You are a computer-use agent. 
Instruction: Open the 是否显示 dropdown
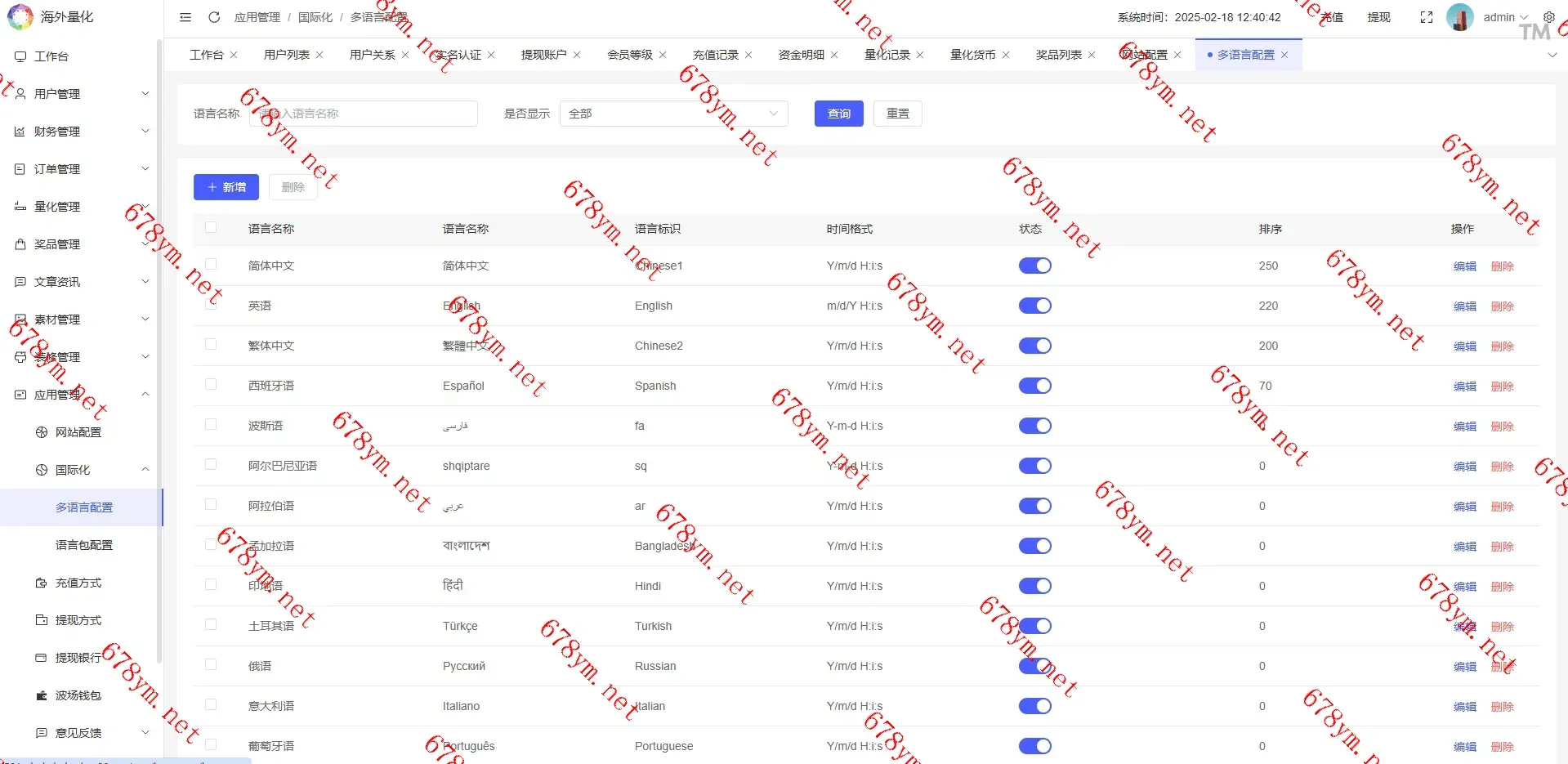(x=673, y=114)
